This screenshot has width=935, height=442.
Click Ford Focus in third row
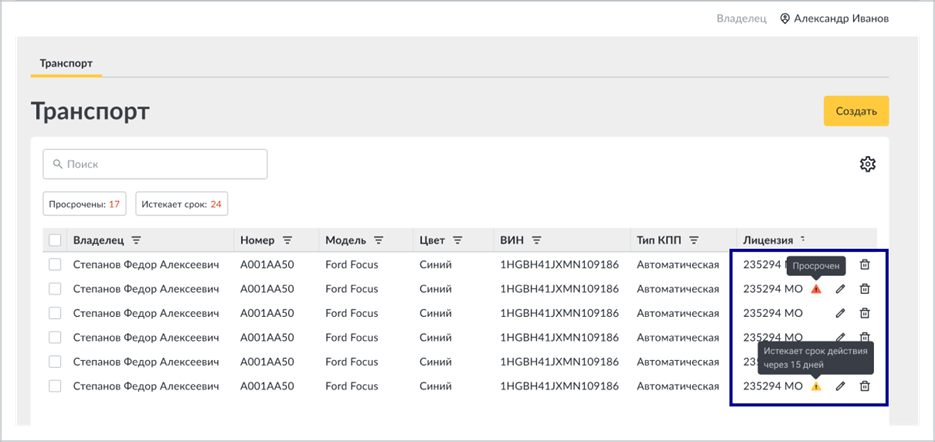point(351,313)
